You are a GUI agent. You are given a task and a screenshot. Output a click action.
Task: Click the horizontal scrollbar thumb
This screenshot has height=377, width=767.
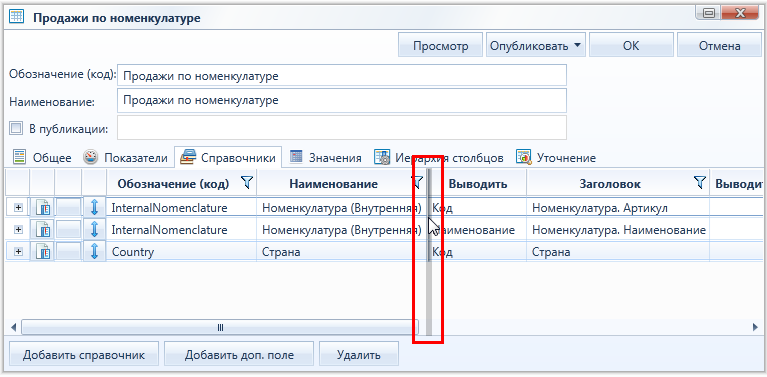click(x=220, y=327)
